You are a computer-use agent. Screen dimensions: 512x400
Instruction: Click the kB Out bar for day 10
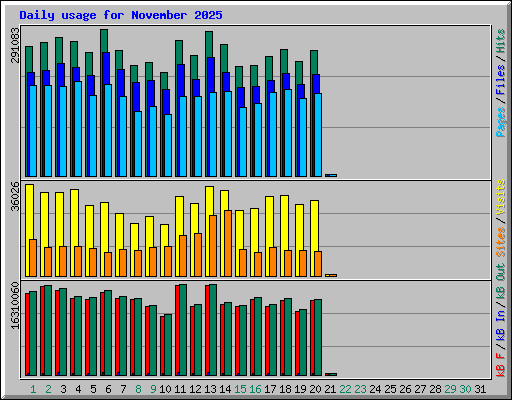click(x=168, y=345)
